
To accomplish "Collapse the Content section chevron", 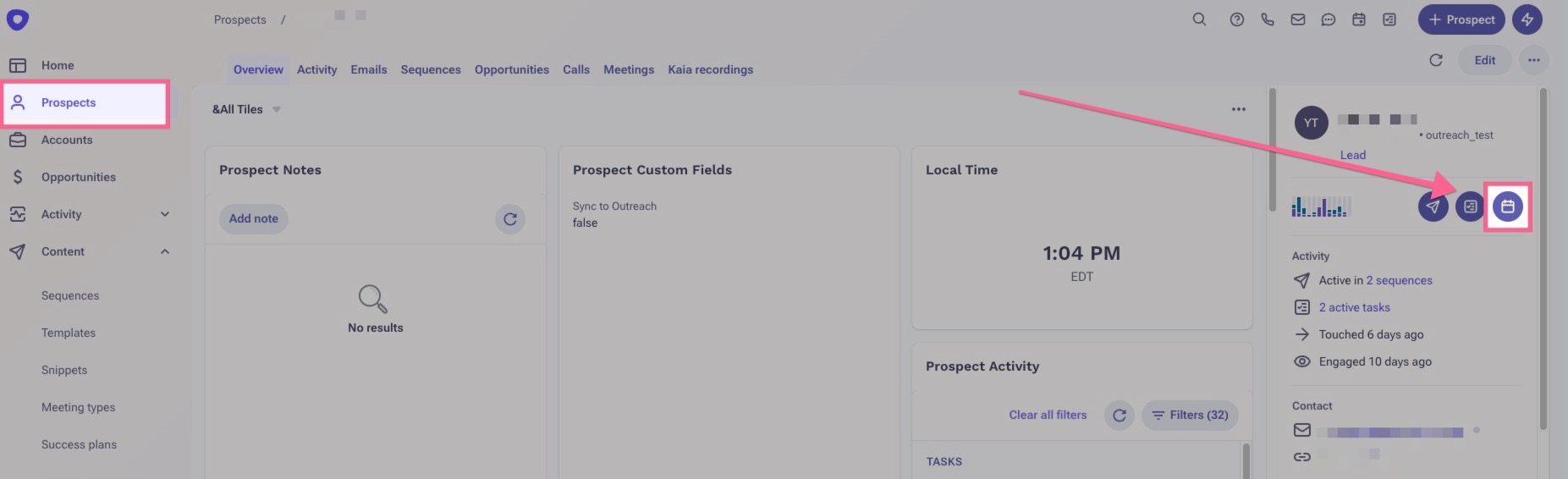I will coord(165,251).
